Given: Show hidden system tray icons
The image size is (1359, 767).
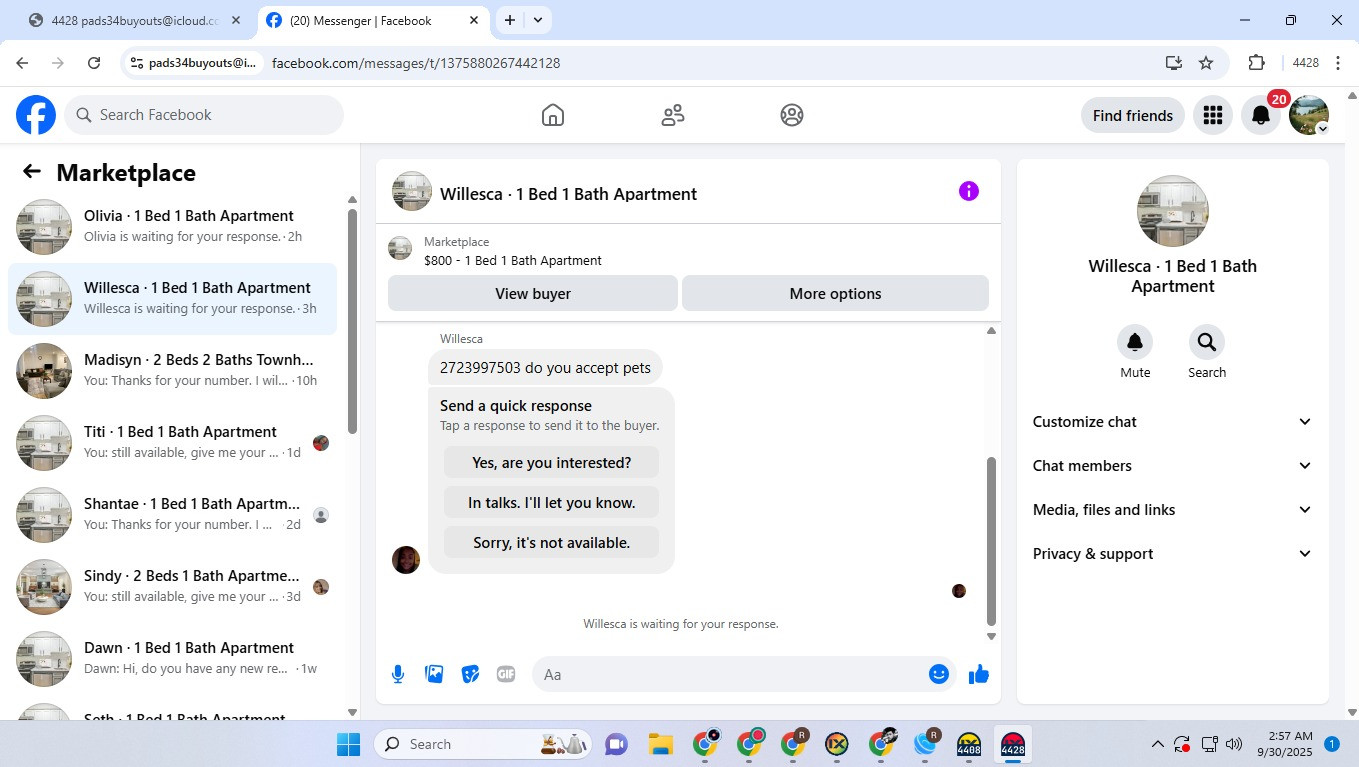Looking at the screenshot, I should coord(1158,744).
